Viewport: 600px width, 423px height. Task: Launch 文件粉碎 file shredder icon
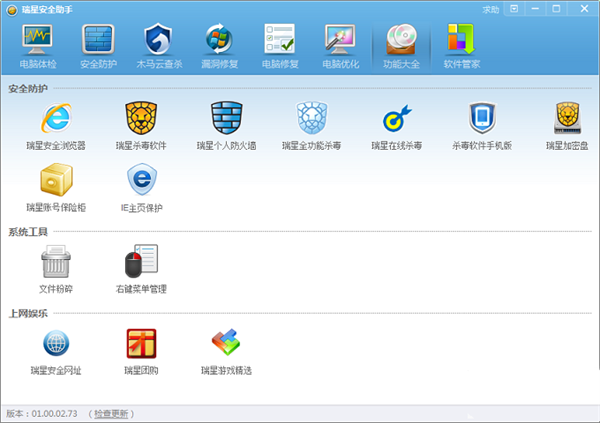[x=56, y=261]
